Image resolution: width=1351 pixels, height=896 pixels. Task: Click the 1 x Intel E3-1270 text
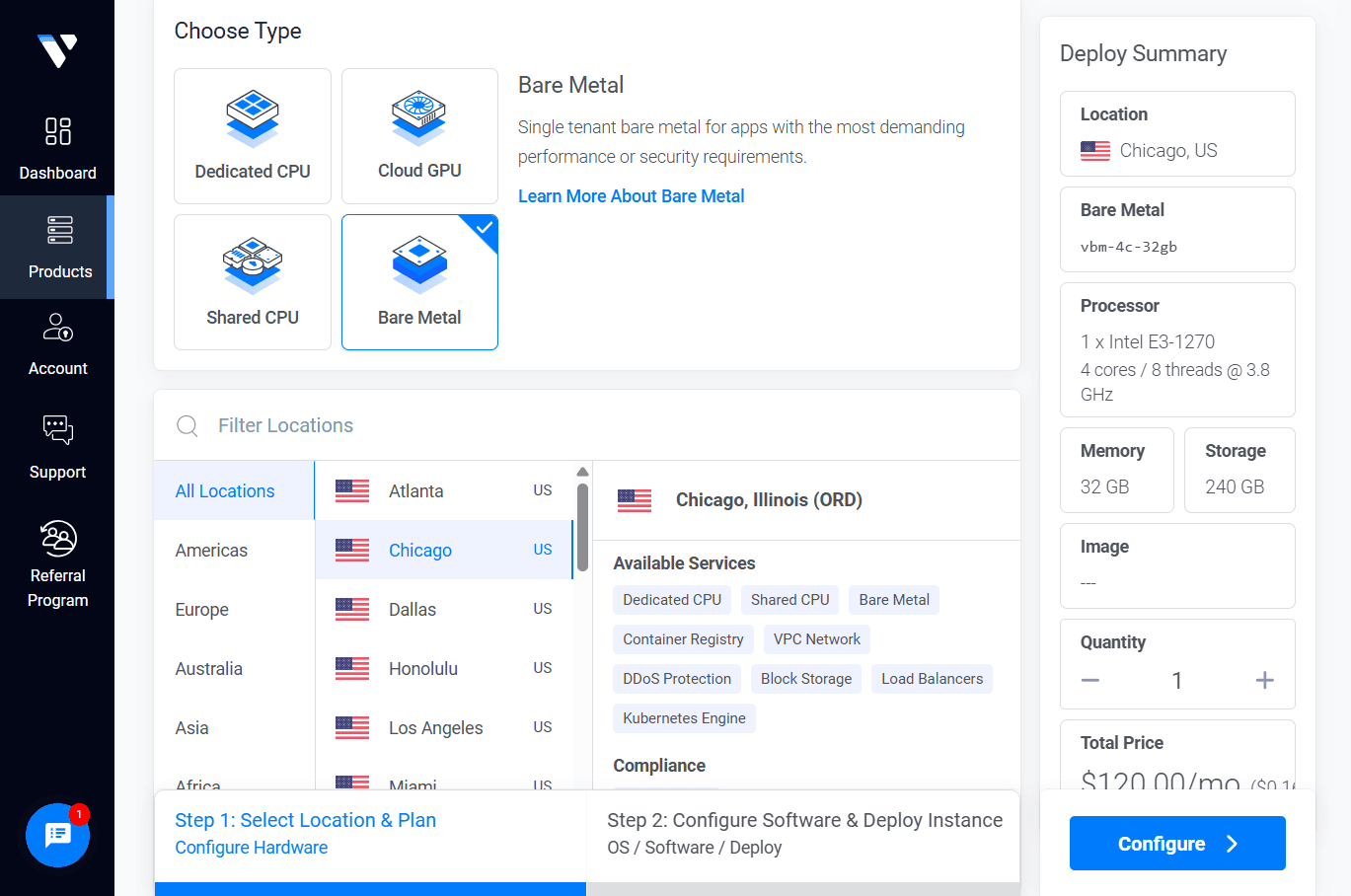tap(1148, 341)
